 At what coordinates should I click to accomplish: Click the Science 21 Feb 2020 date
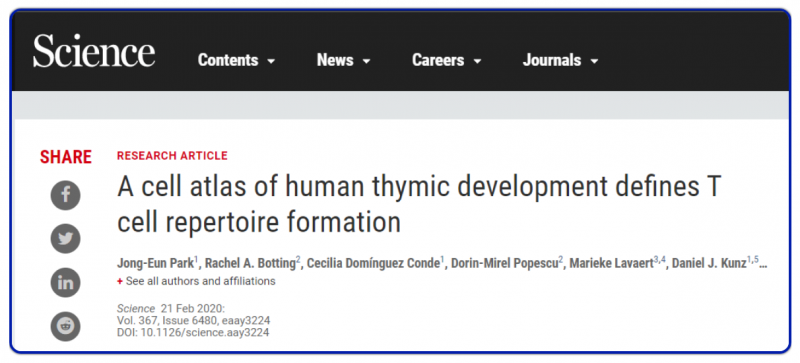171,308
